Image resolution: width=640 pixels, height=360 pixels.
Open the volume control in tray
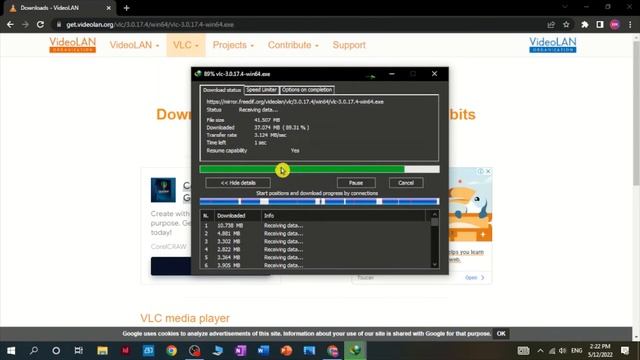[562, 351]
